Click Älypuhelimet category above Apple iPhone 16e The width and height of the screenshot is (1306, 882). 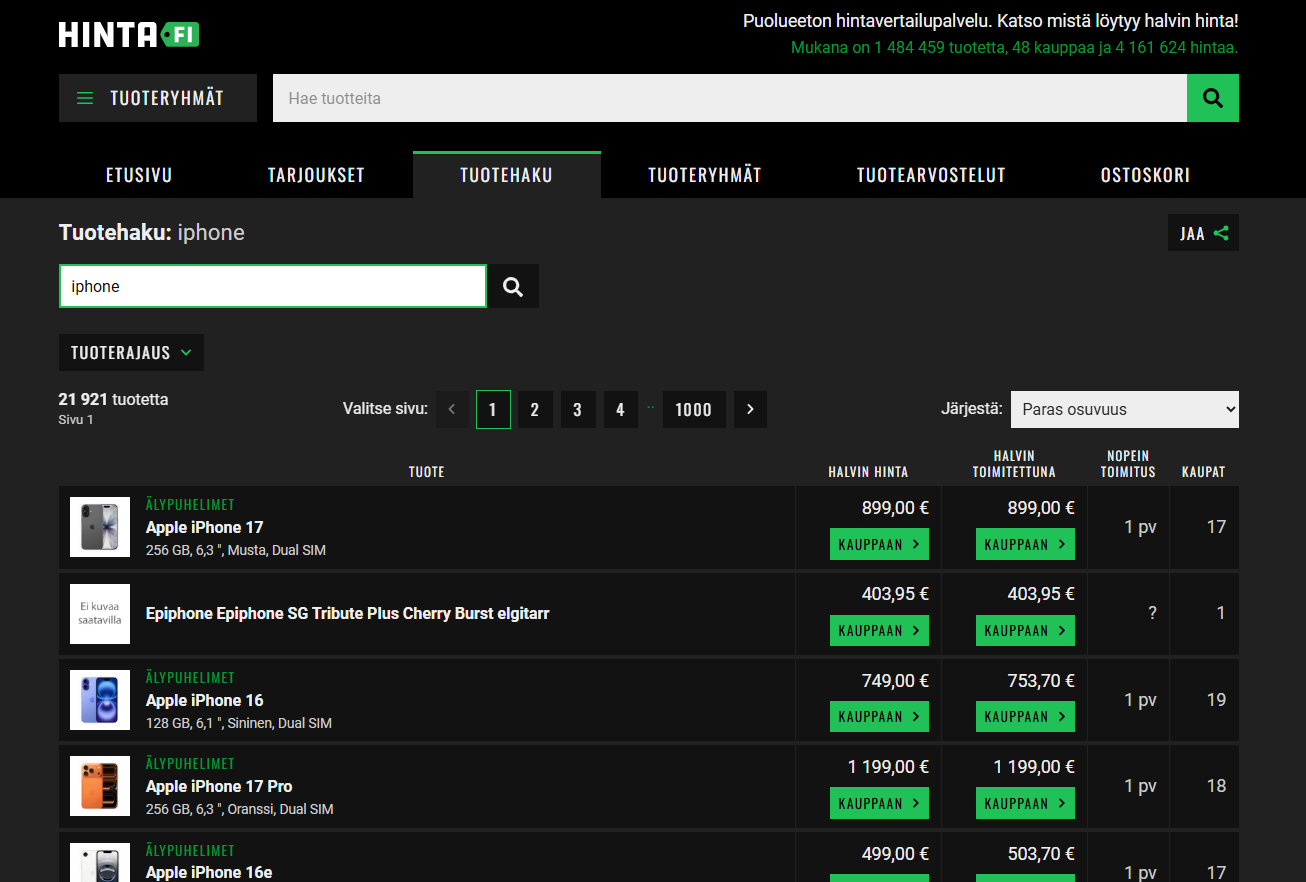[x=190, y=850]
